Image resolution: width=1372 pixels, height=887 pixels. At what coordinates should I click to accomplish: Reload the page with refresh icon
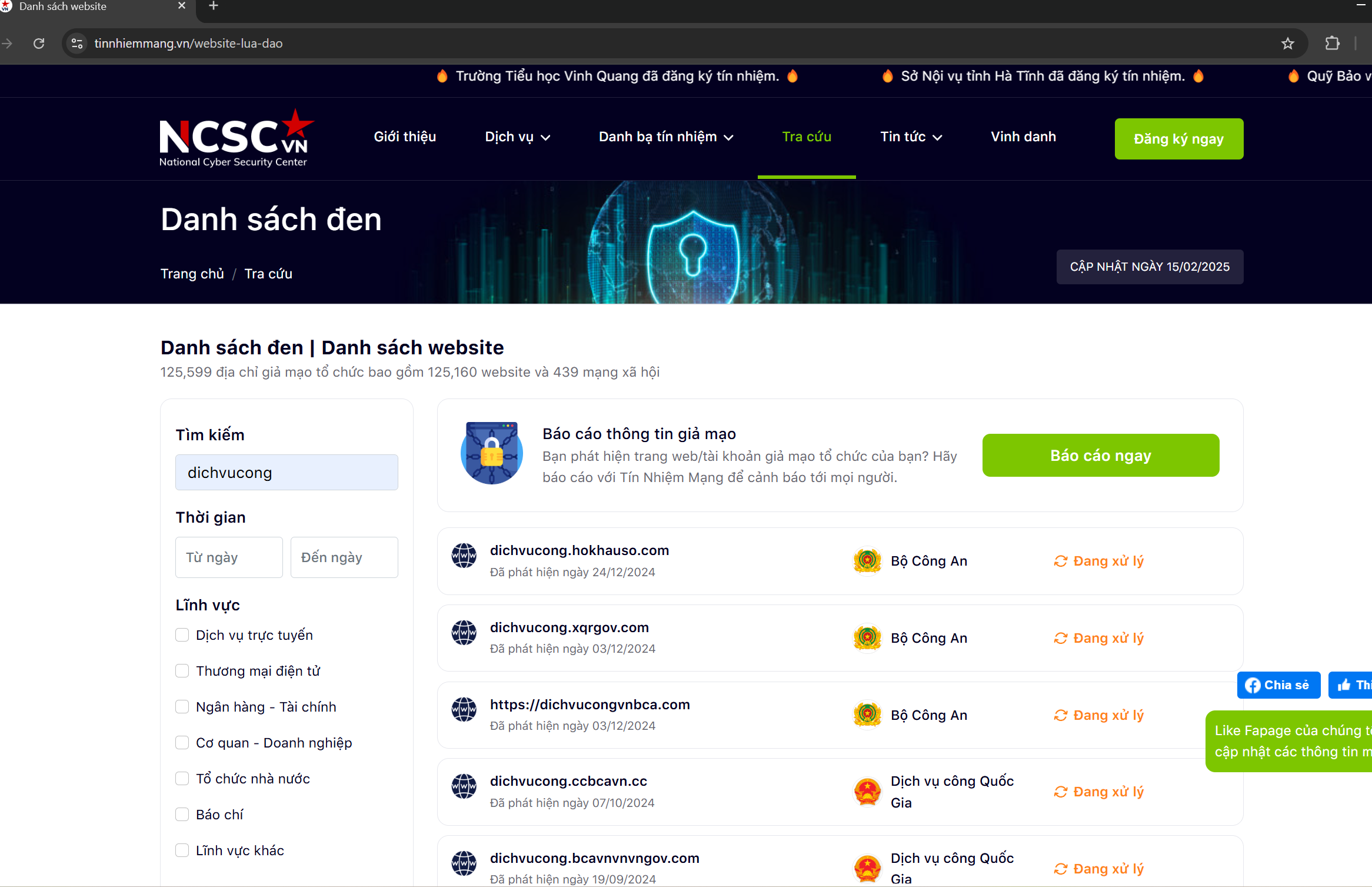(39, 44)
